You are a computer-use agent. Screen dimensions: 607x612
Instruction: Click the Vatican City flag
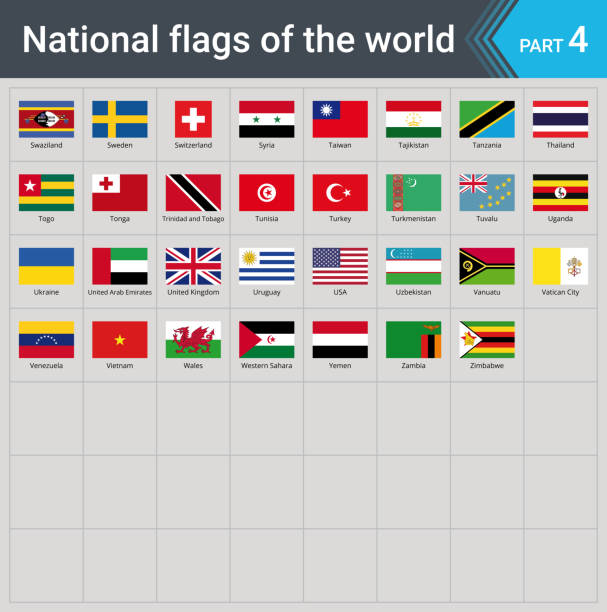pos(560,266)
